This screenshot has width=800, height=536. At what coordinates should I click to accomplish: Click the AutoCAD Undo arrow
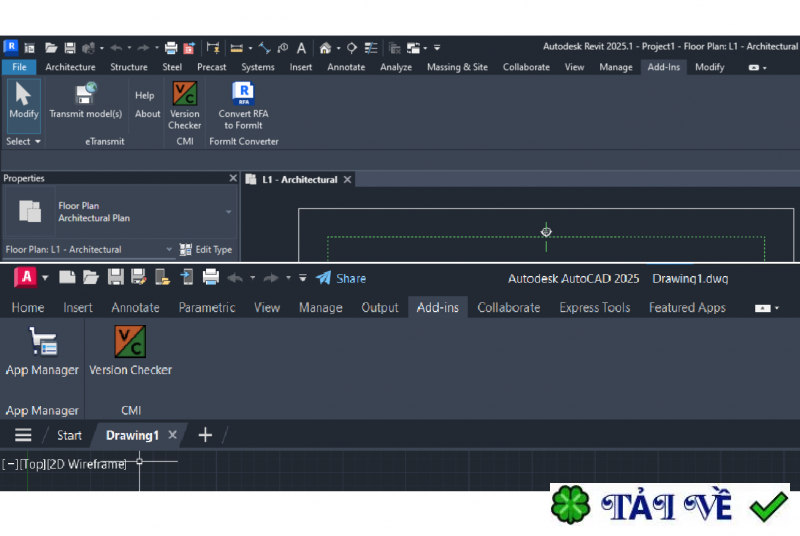coord(235,278)
